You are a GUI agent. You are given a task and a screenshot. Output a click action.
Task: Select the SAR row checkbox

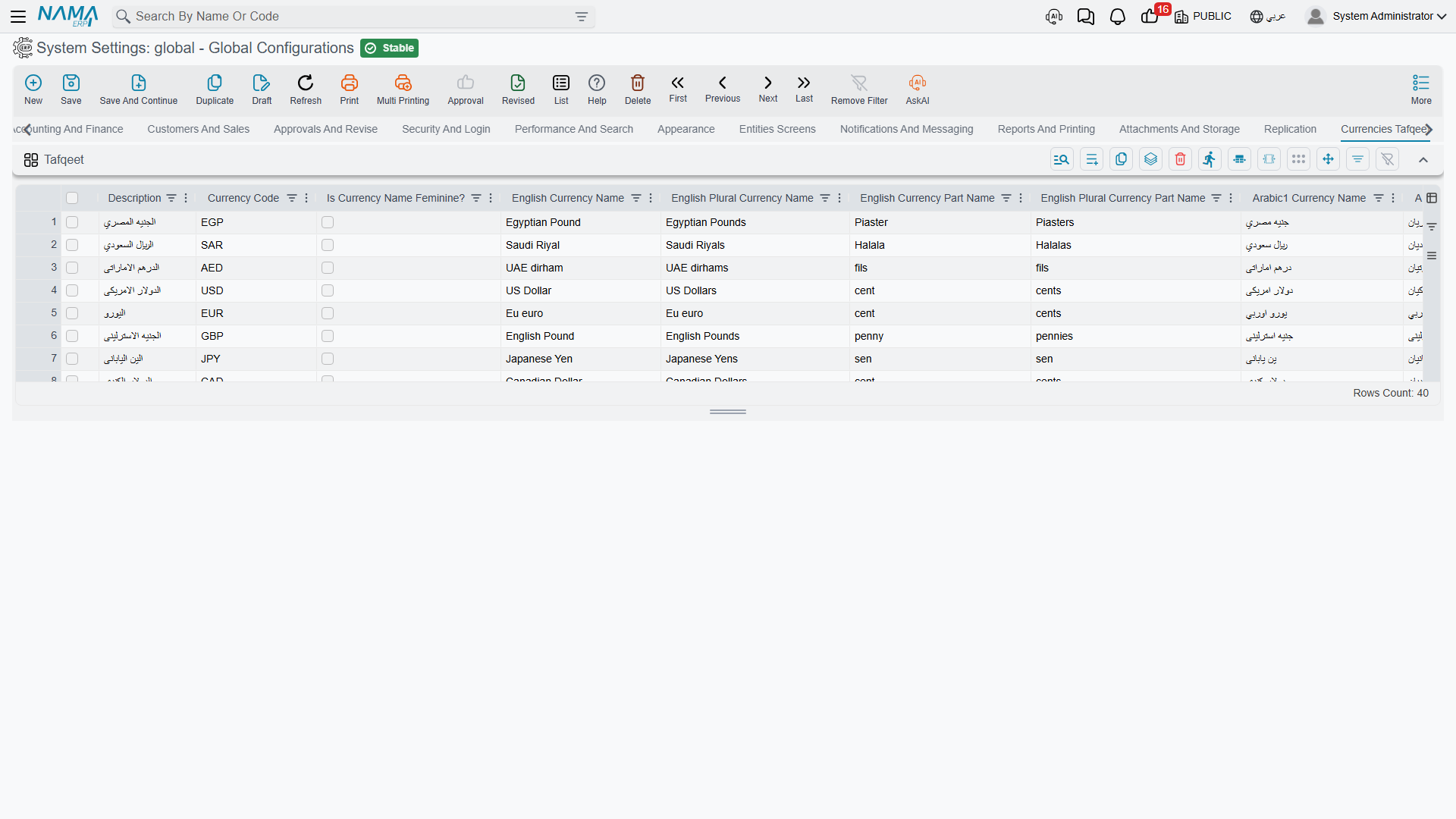[72, 245]
